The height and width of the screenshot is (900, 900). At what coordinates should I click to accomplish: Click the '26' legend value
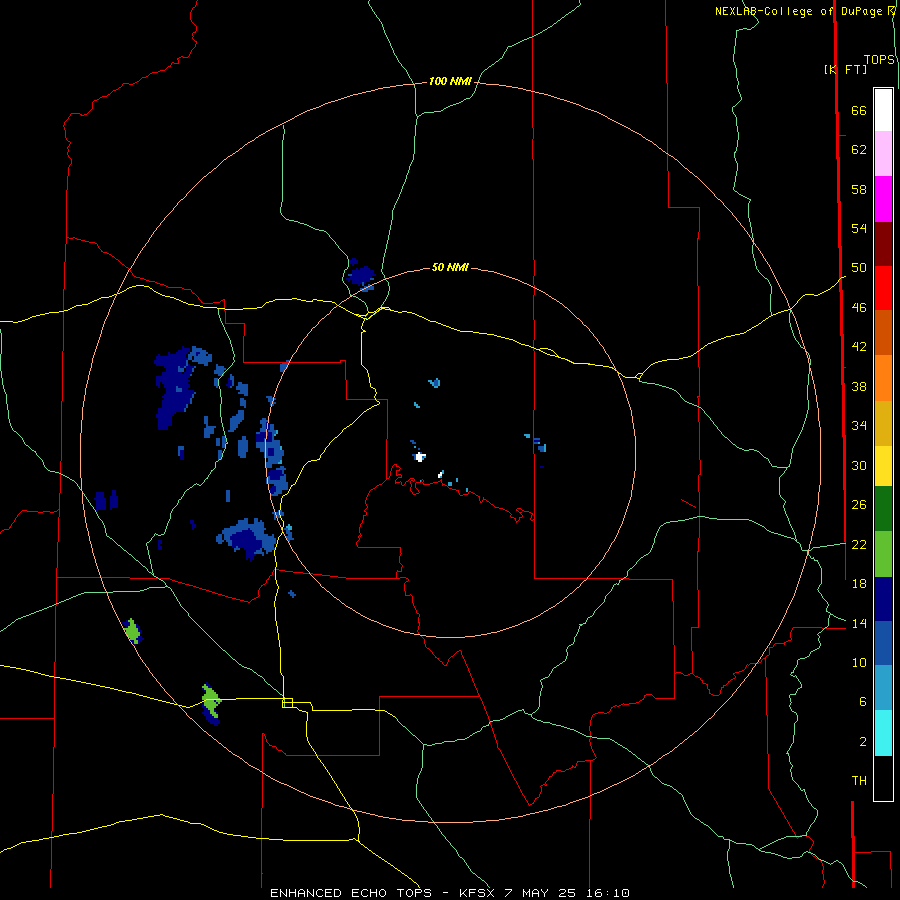[859, 505]
